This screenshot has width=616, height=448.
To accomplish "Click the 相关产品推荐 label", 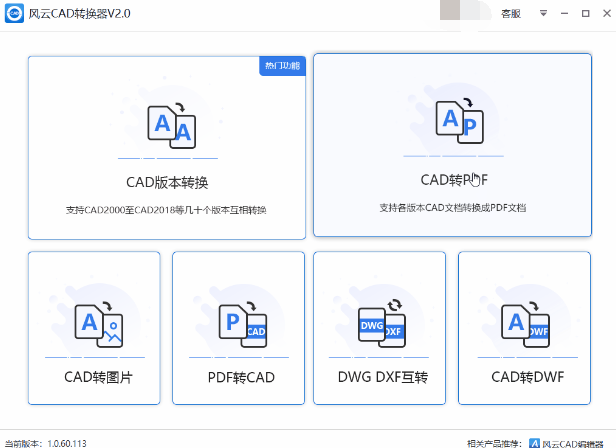I will coord(494,444).
